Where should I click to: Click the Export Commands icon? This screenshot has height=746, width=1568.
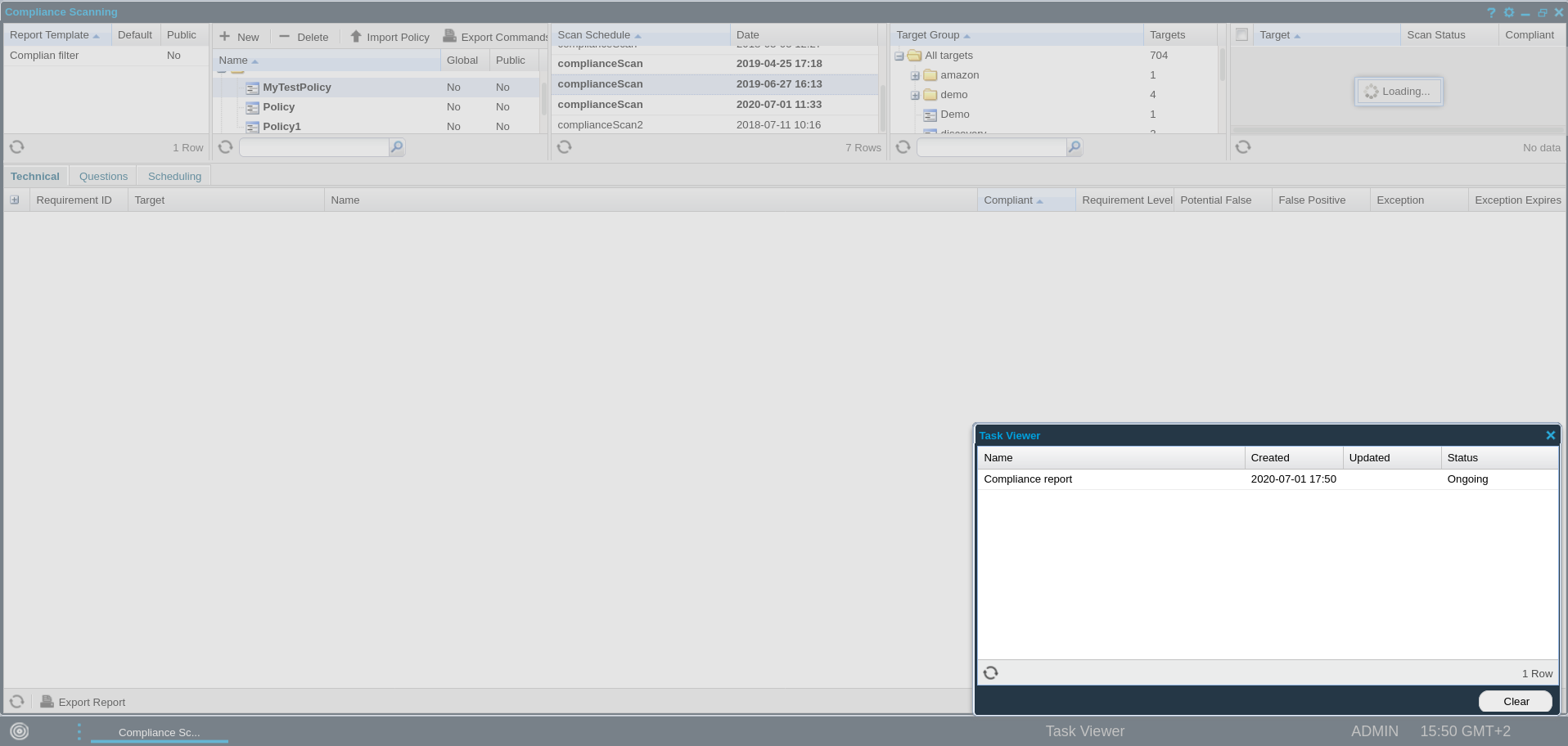pos(451,36)
